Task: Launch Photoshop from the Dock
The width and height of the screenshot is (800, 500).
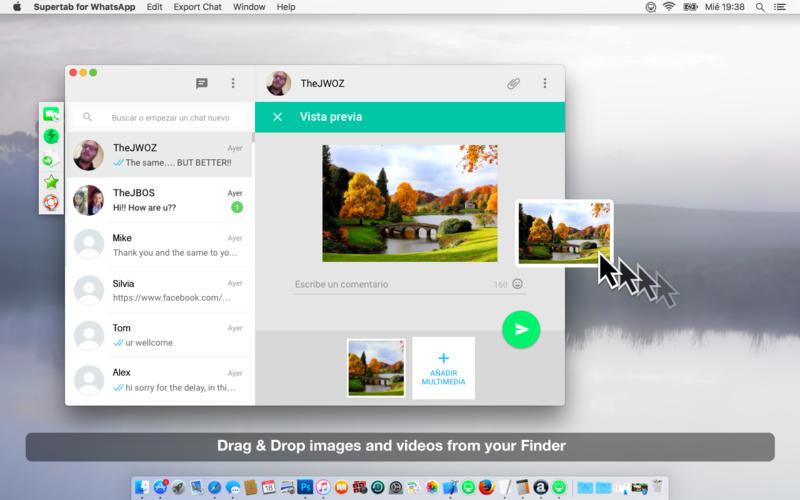Action: (x=305, y=487)
